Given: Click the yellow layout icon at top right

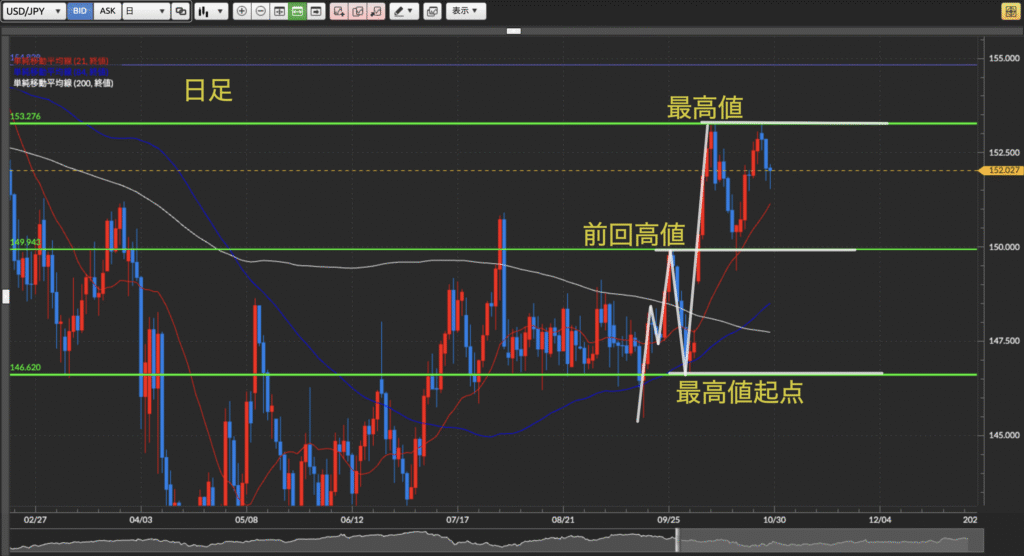Looking at the screenshot, I should click(1010, 11).
